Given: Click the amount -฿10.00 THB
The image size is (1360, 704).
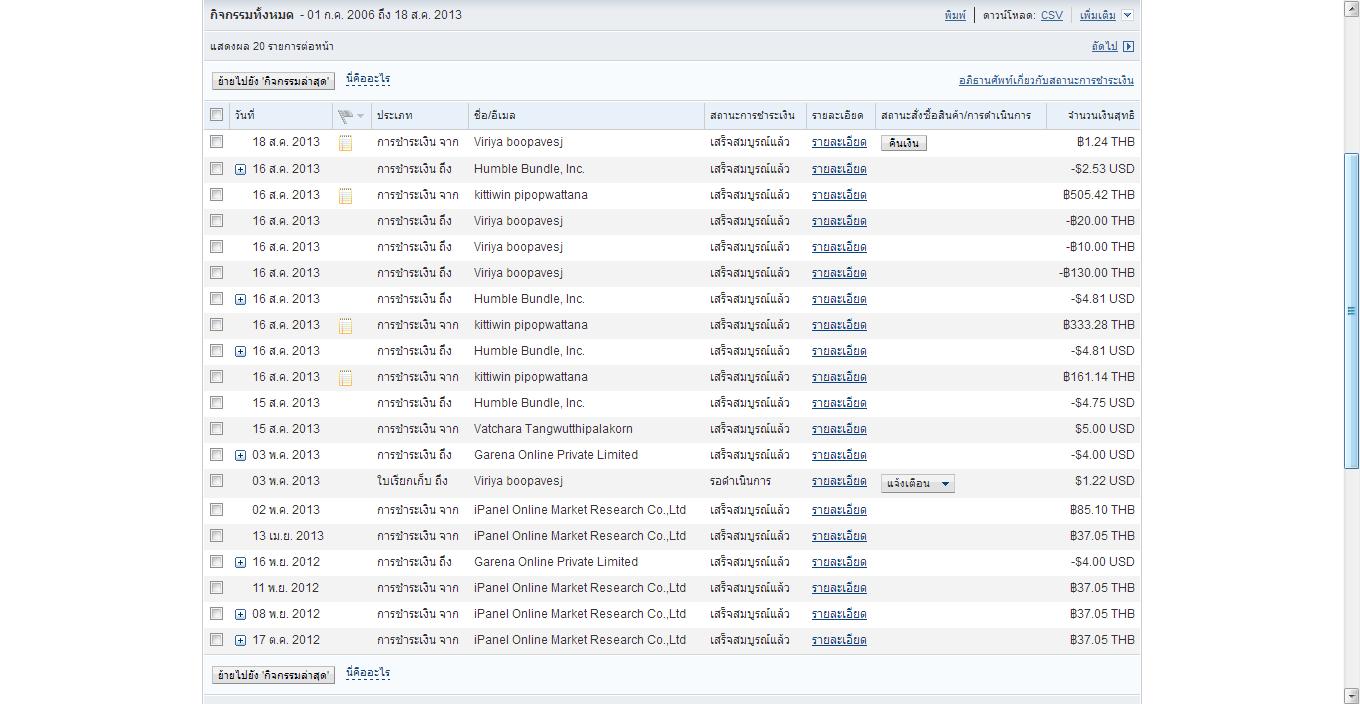Looking at the screenshot, I should click(1101, 247).
